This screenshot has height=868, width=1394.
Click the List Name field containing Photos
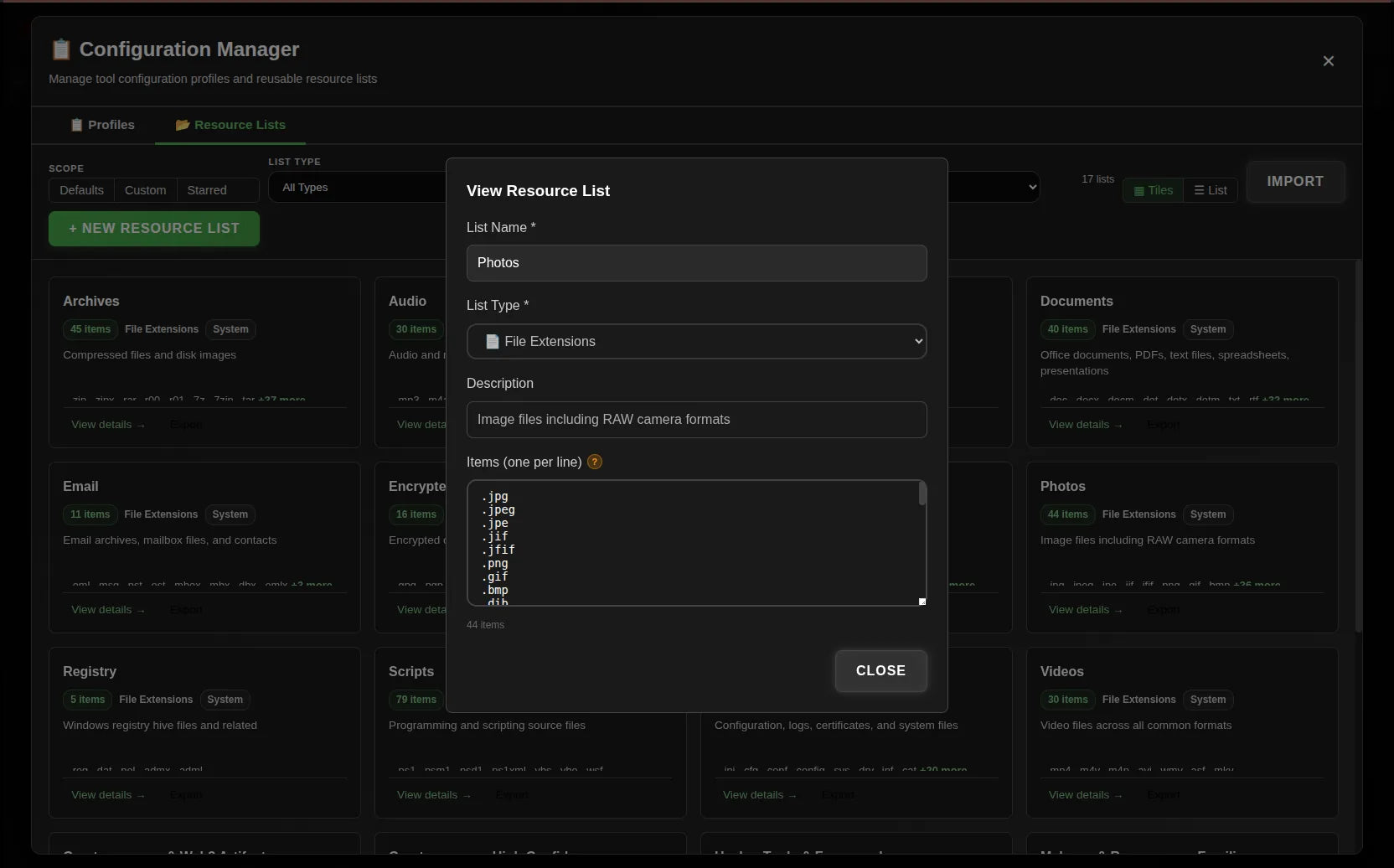696,263
